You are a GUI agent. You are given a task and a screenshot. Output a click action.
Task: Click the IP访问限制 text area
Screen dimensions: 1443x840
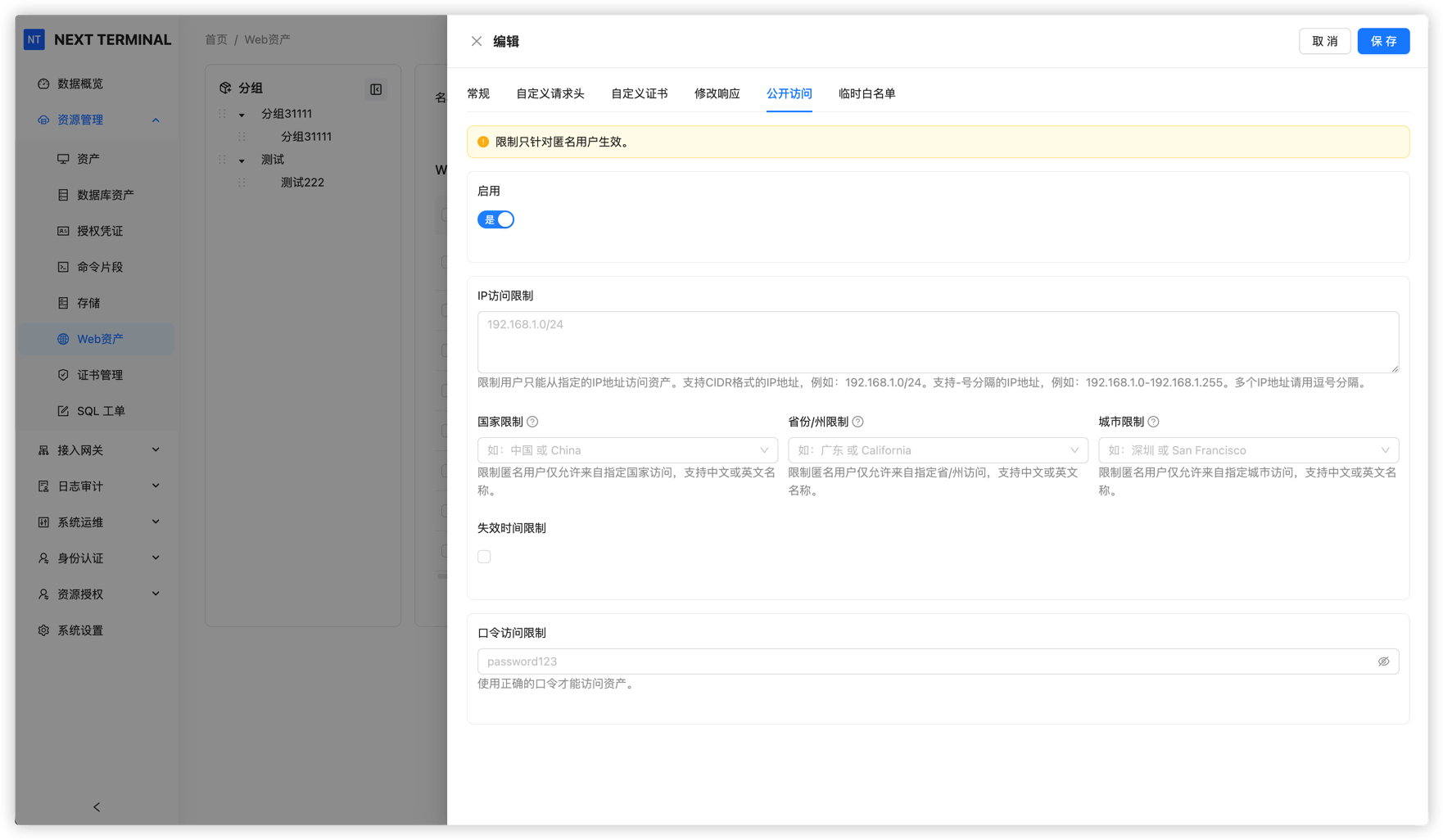pos(938,341)
